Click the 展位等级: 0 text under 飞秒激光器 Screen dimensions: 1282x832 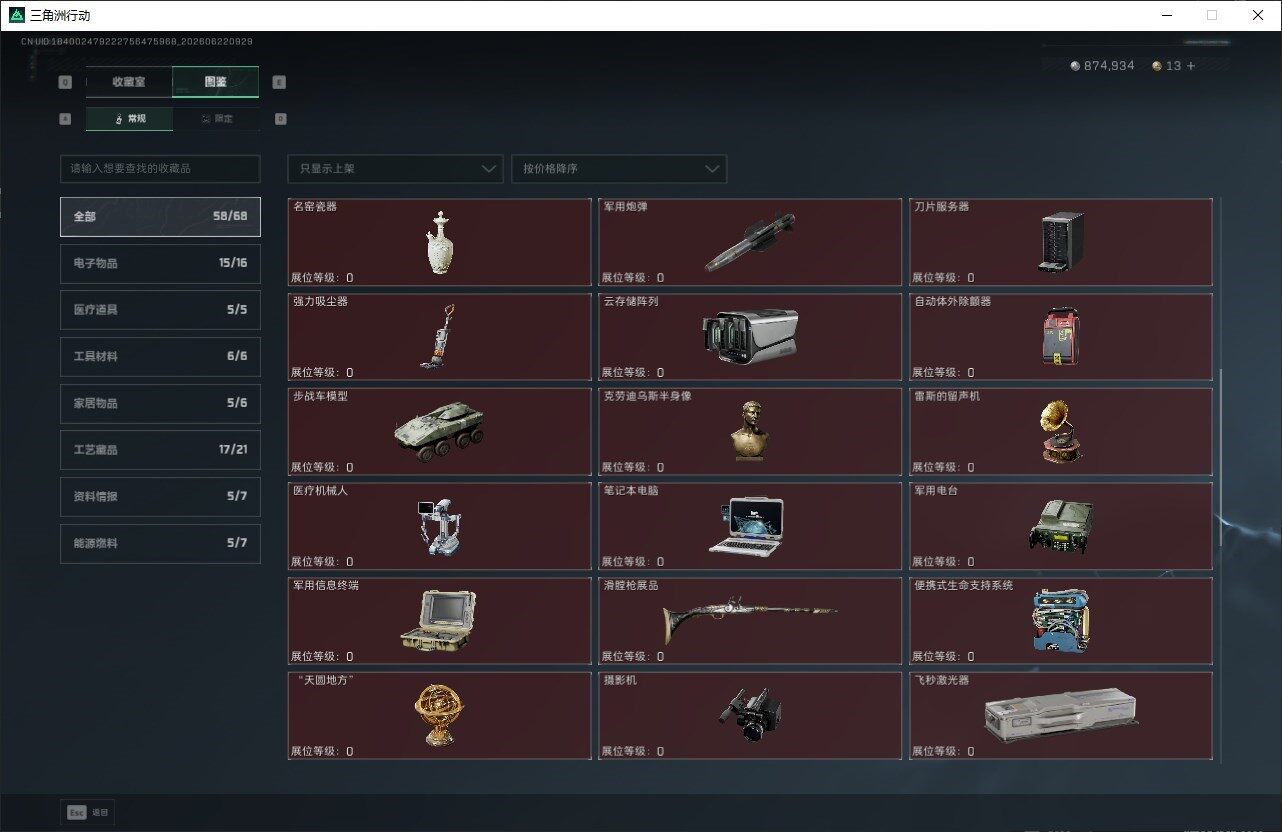click(943, 752)
